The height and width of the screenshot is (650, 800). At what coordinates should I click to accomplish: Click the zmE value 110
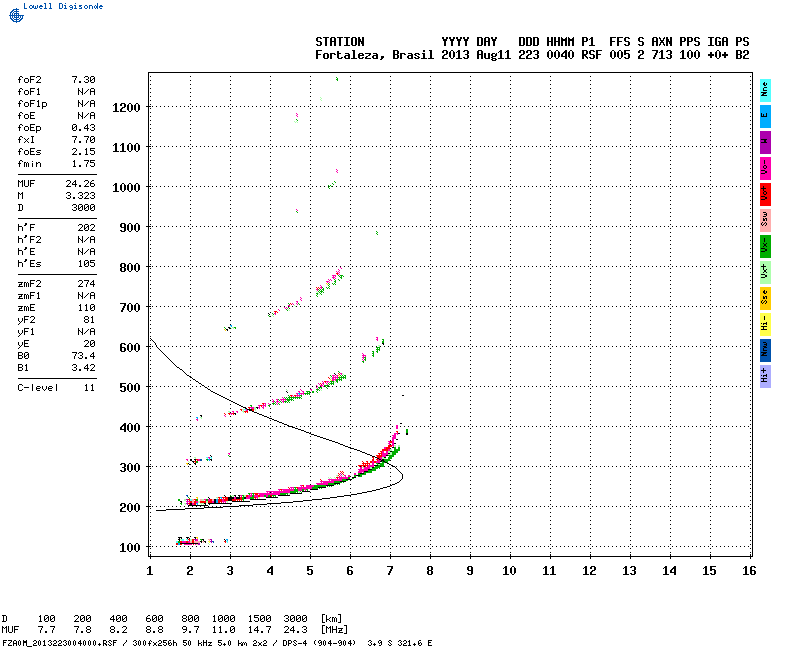pos(86,308)
